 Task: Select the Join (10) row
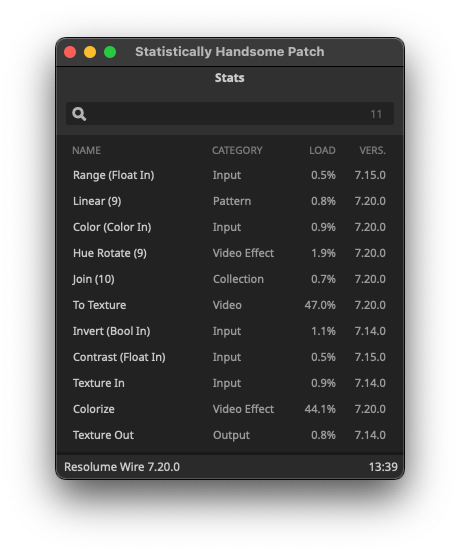coord(230,279)
